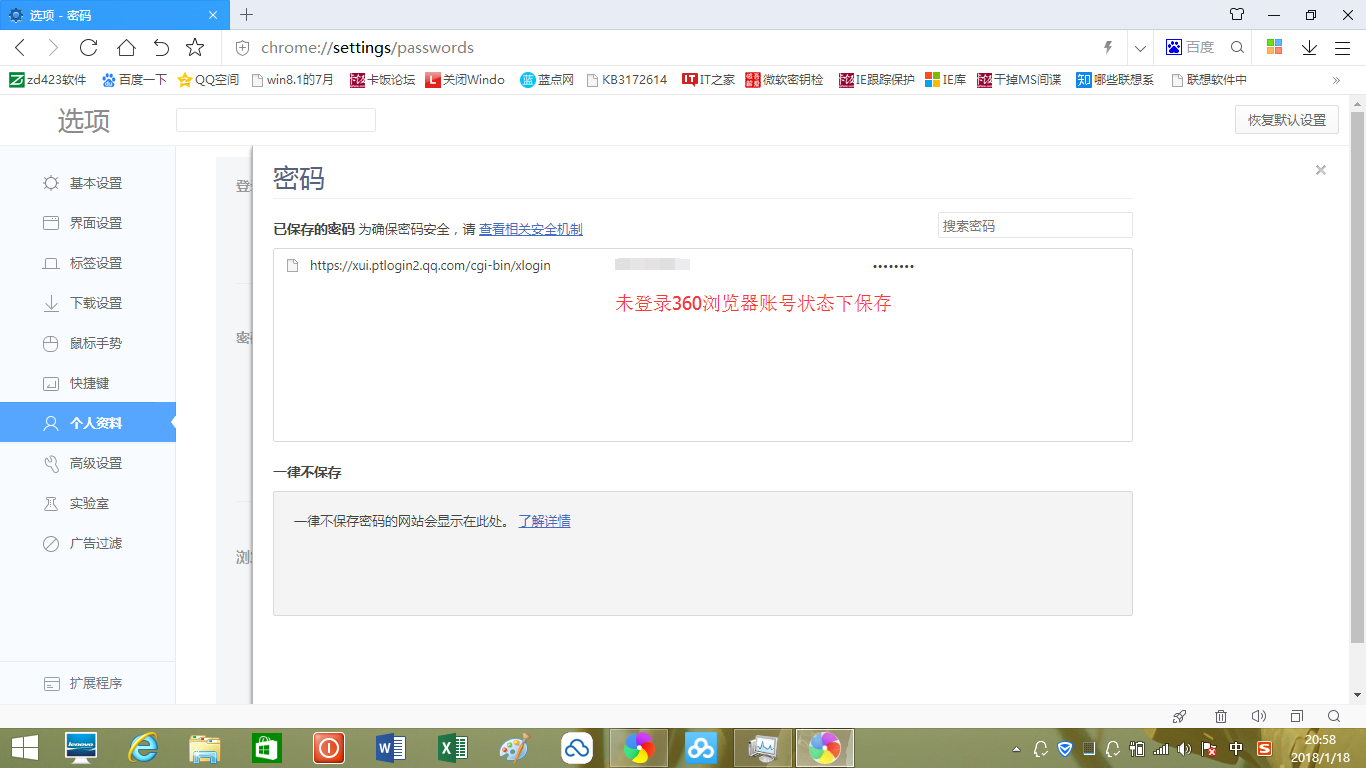Image resolution: width=1366 pixels, height=768 pixels.
Task: Toggle the volume icon in system tray
Action: pyautogui.click(x=1183, y=748)
